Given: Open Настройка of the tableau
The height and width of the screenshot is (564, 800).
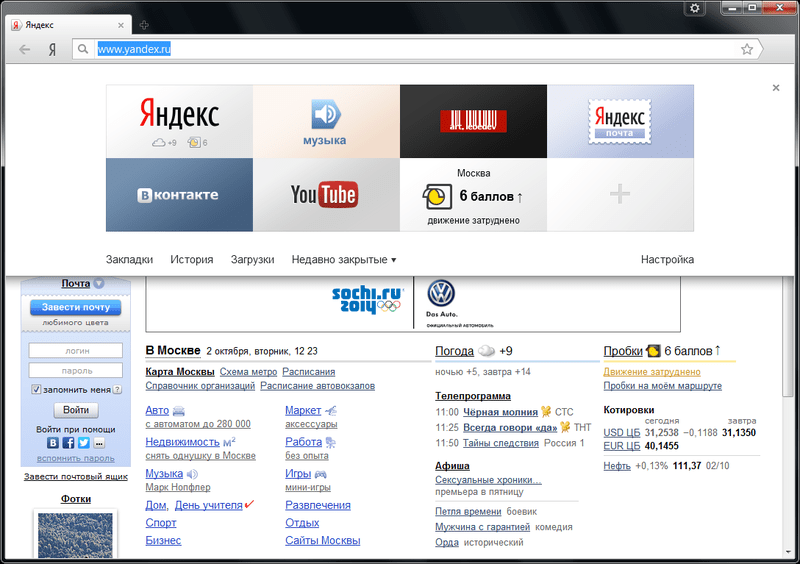Looking at the screenshot, I should [x=667, y=259].
